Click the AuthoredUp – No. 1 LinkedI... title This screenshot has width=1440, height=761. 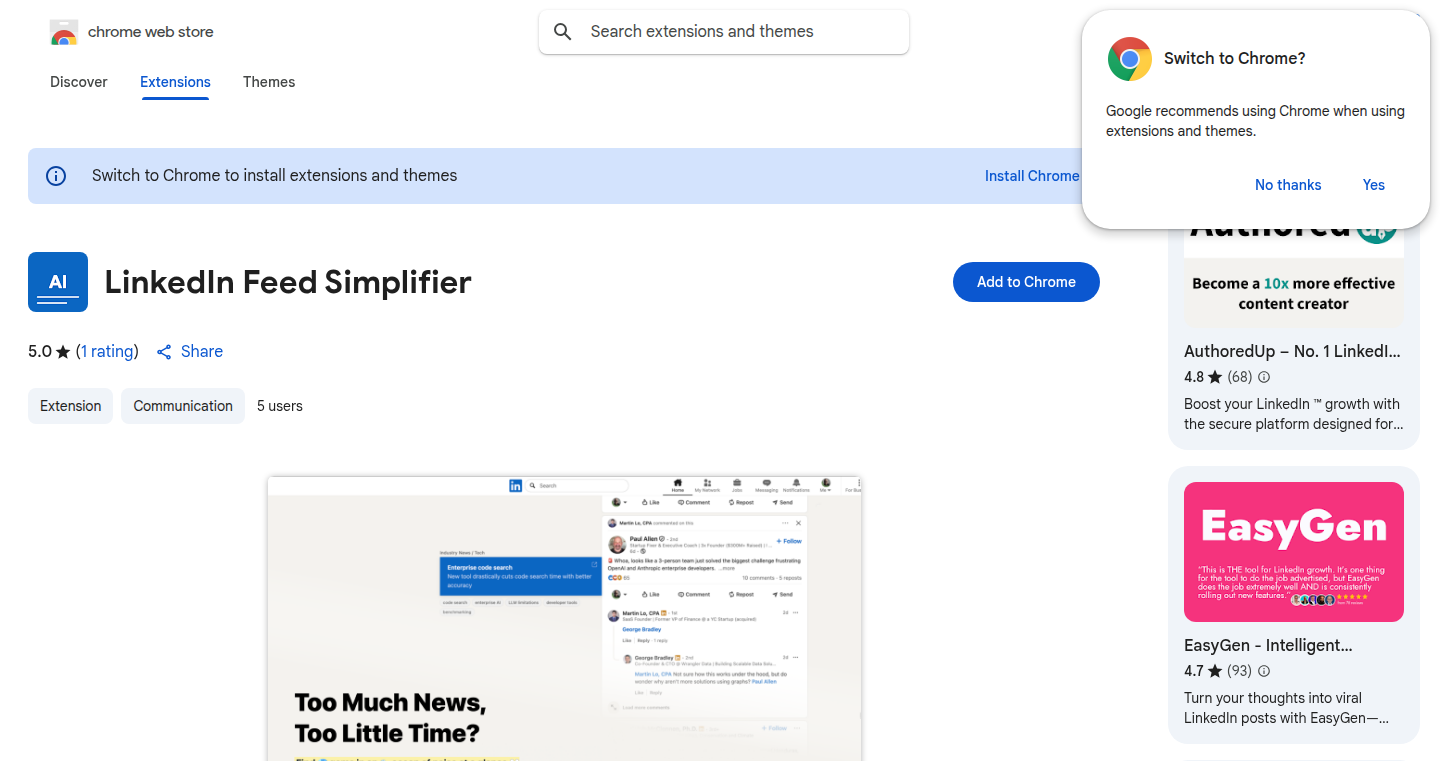coord(1292,352)
